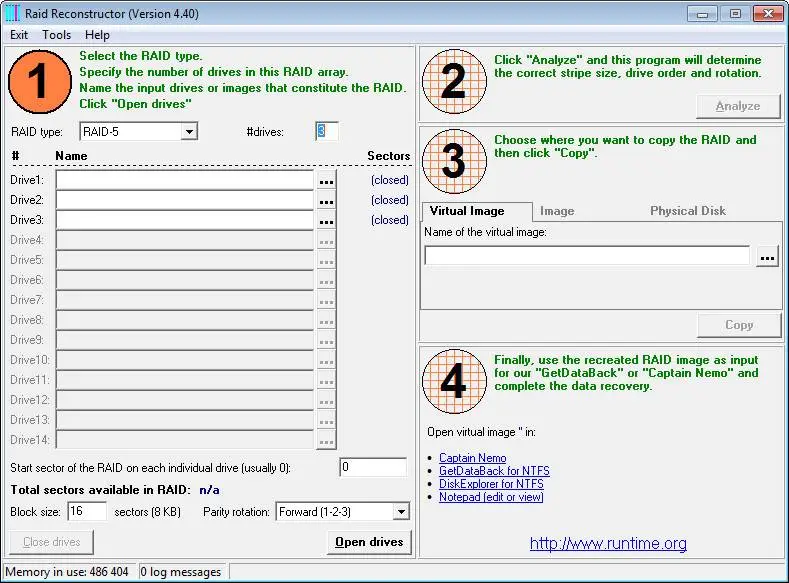Visit the http://www.runtime.org link
The width and height of the screenshot is (789, 583).
pos(608,543)
